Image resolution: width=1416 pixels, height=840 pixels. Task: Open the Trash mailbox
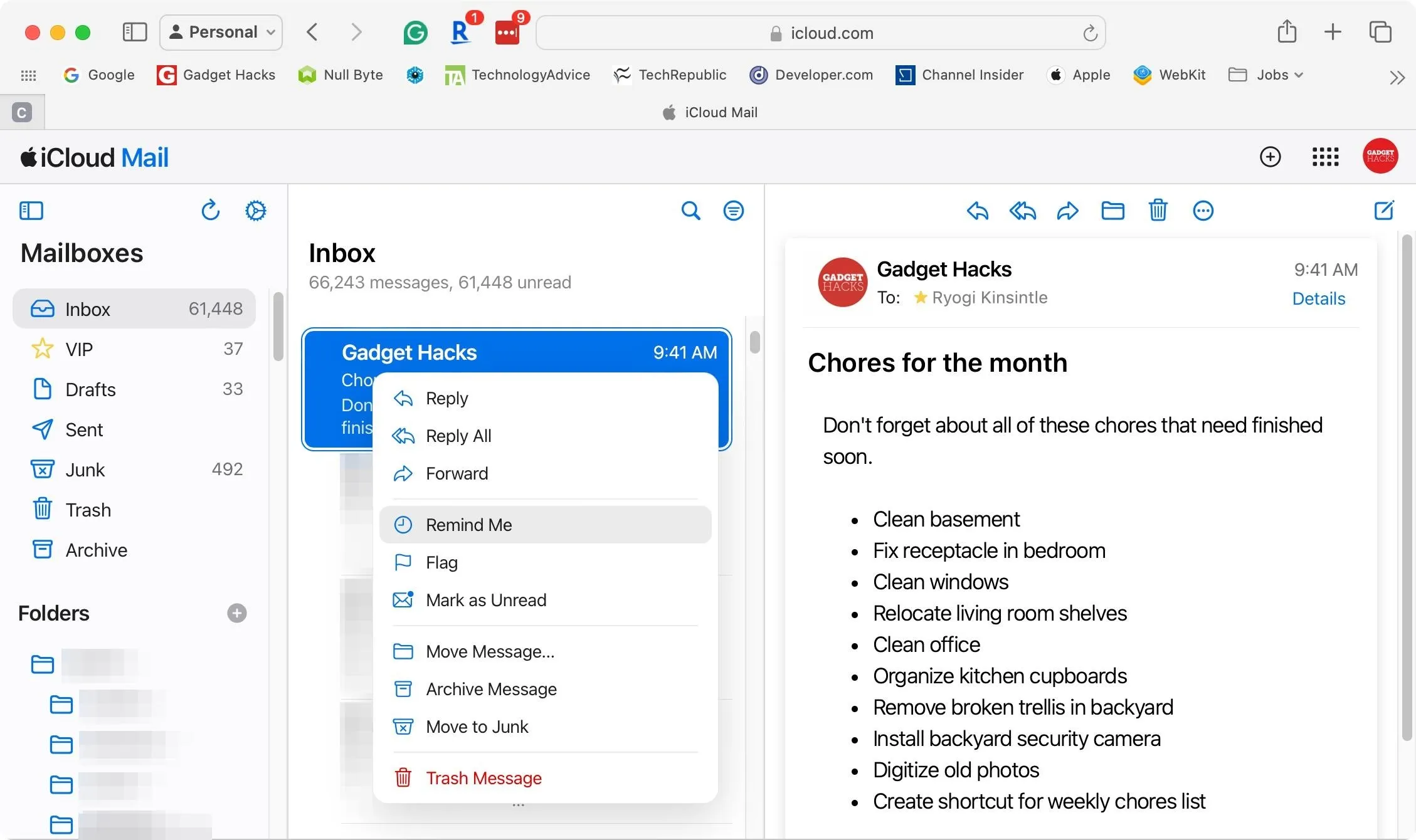134,510
